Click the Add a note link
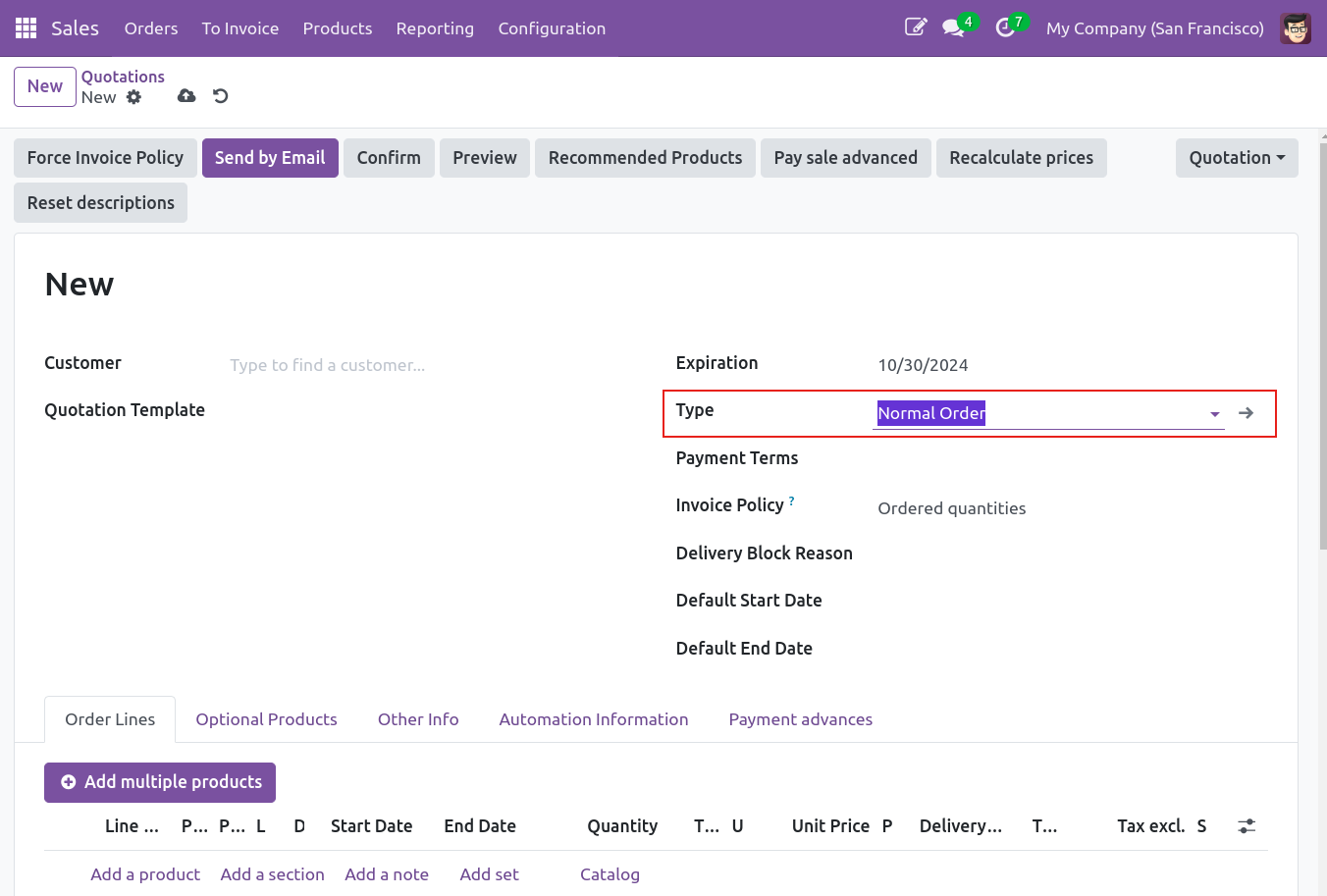1327x896 pixels. (387, 874)
